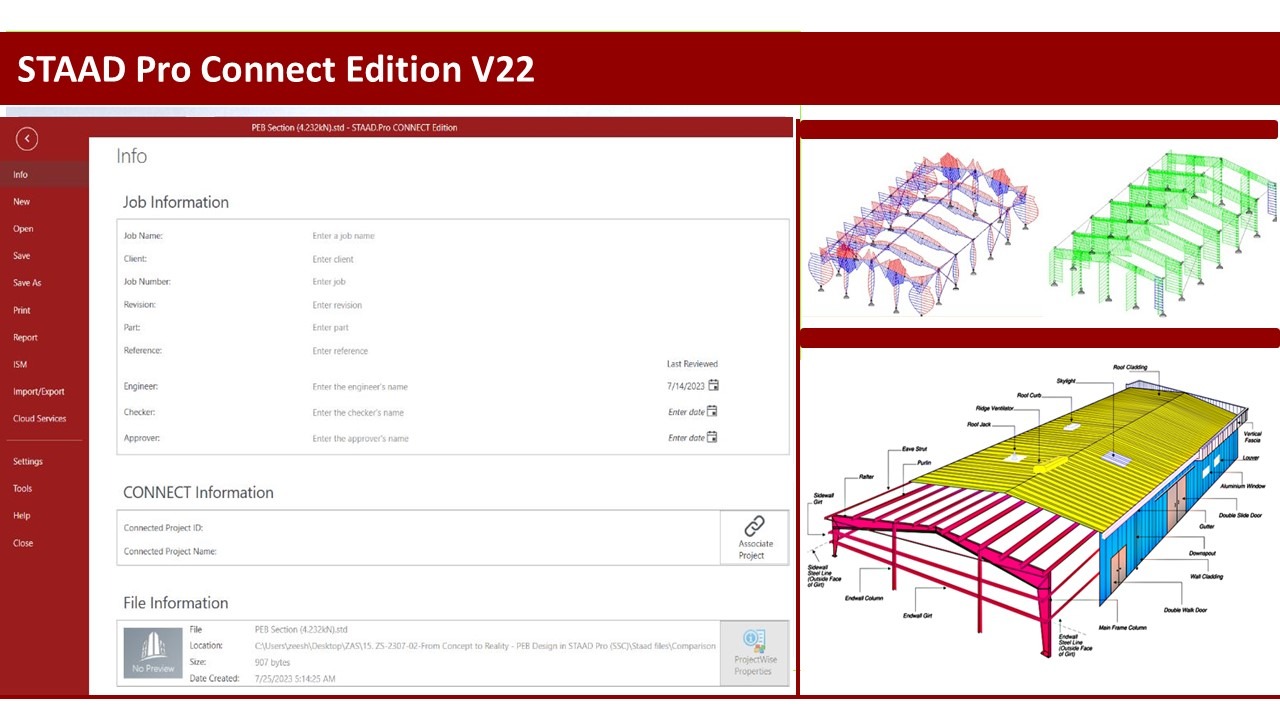Click the No Preview file thumbnail
The width and height of the screenshot is (1280, 720).
152,653
